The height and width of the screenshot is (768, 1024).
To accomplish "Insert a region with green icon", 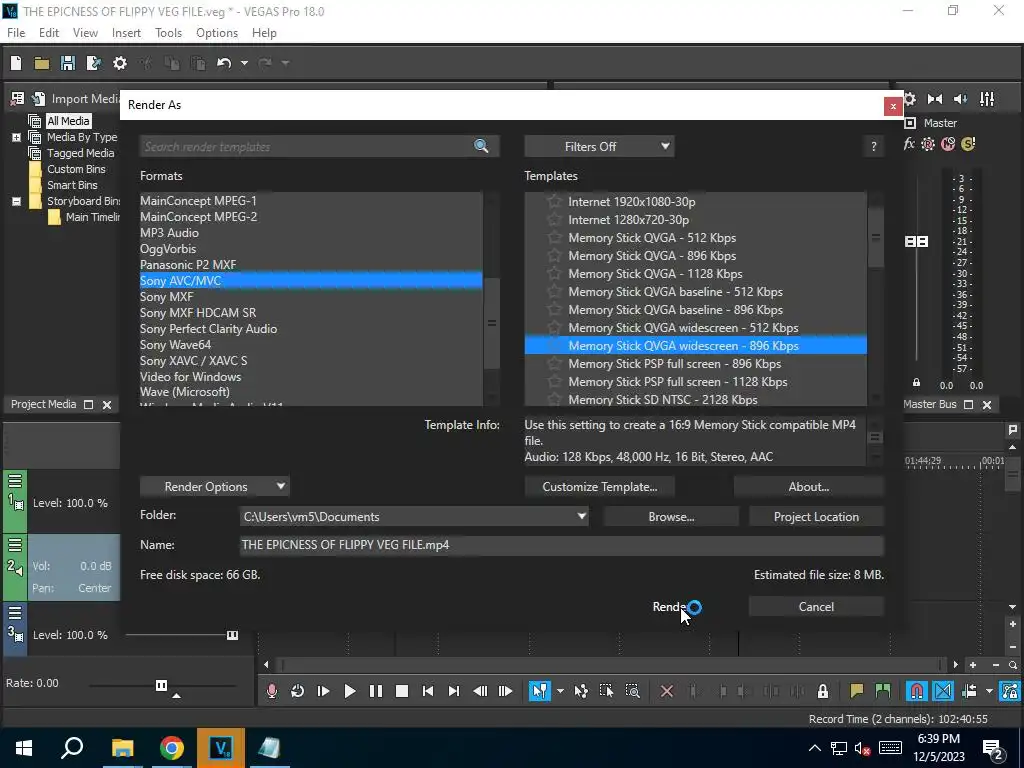I will click(883, 691).
